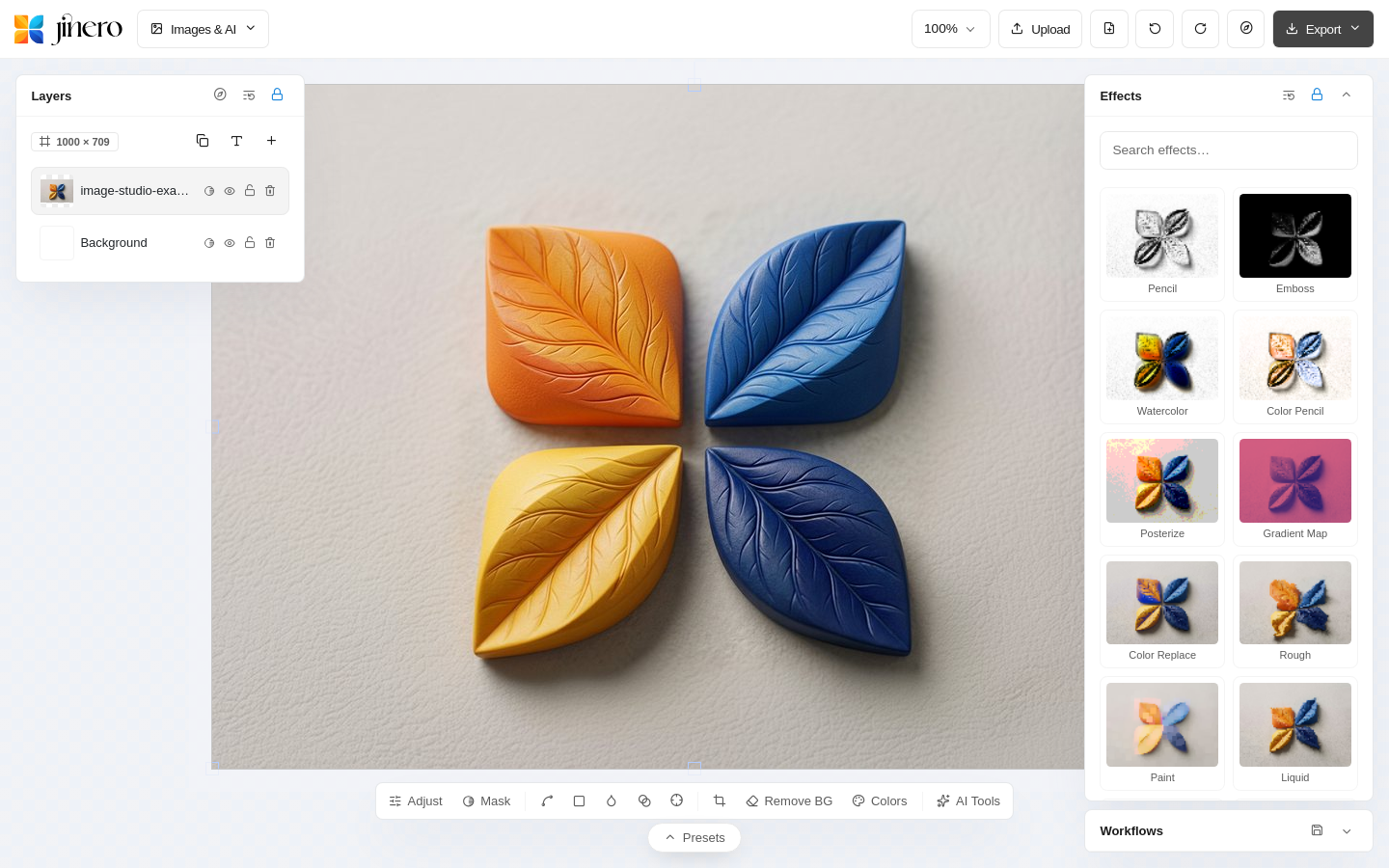
Task: Click the crosshair target tool icon
Action: 677,801
